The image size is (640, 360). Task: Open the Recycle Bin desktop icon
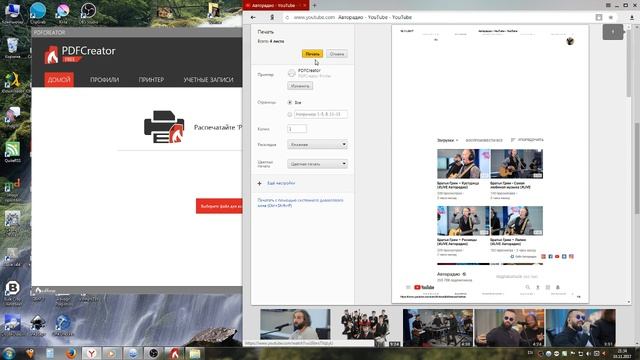[x=12, y=48]
